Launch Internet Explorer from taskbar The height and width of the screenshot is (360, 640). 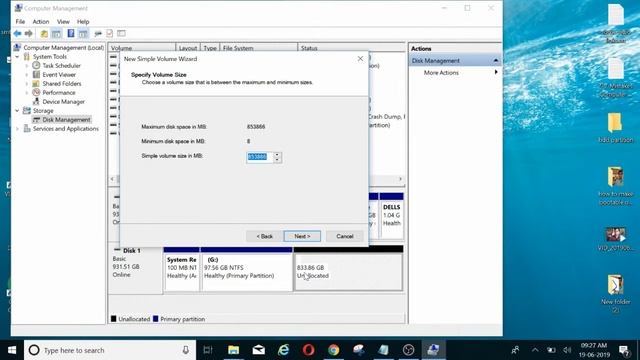point(284,350)
